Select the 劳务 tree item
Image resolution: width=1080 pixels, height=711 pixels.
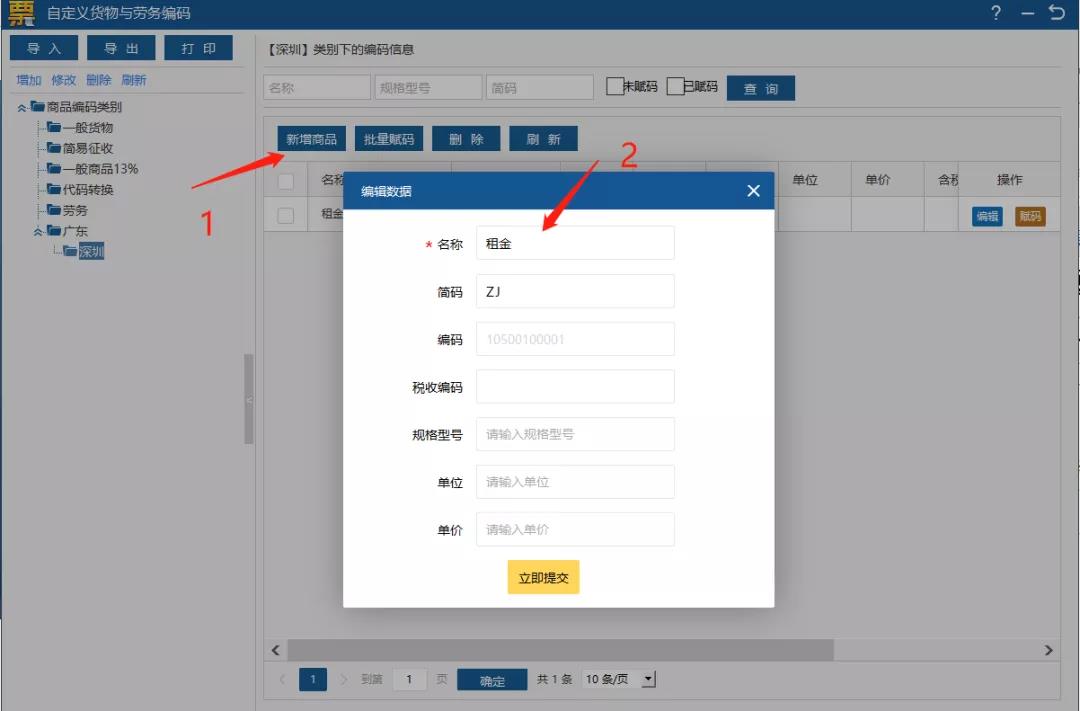tap(75, 210)
